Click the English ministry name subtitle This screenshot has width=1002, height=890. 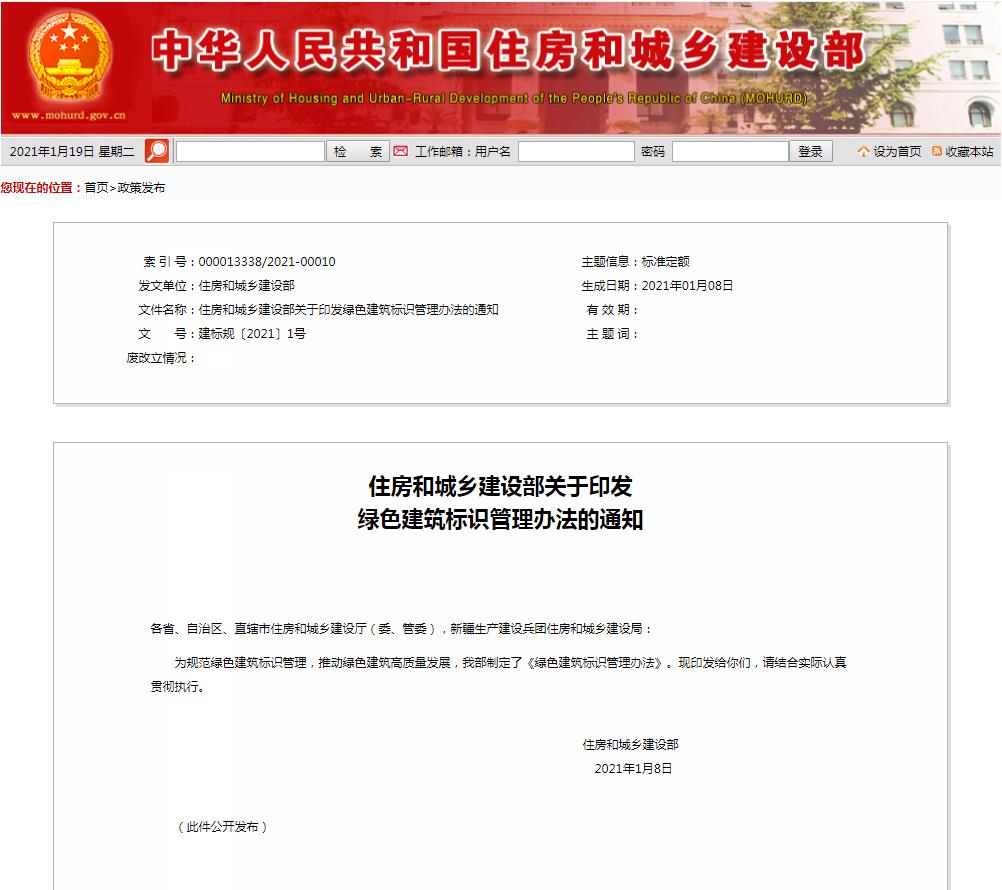tap(514, 98)
